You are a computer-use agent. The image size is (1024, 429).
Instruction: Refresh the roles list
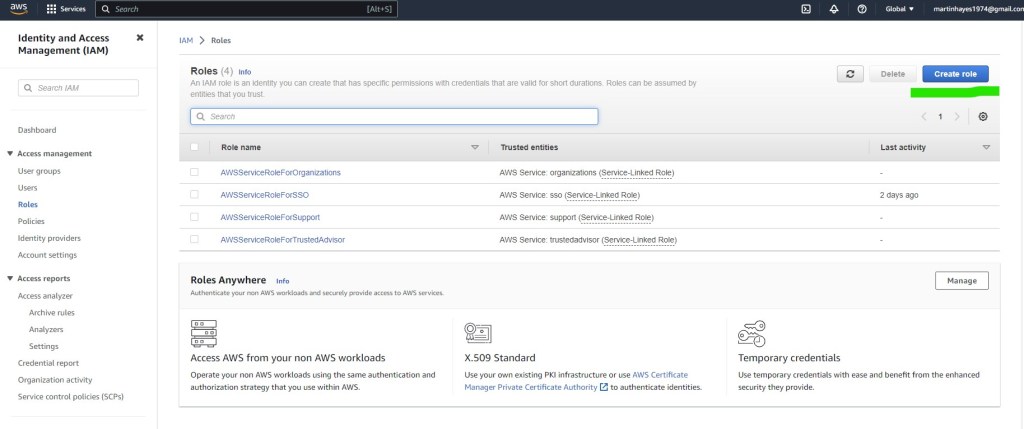tap(850, 74)
